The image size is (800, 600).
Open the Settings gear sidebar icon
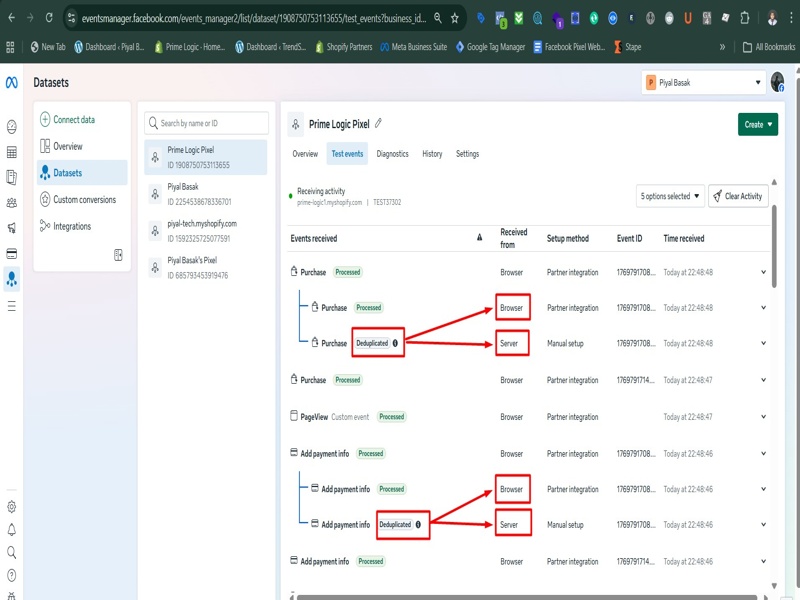11,507
